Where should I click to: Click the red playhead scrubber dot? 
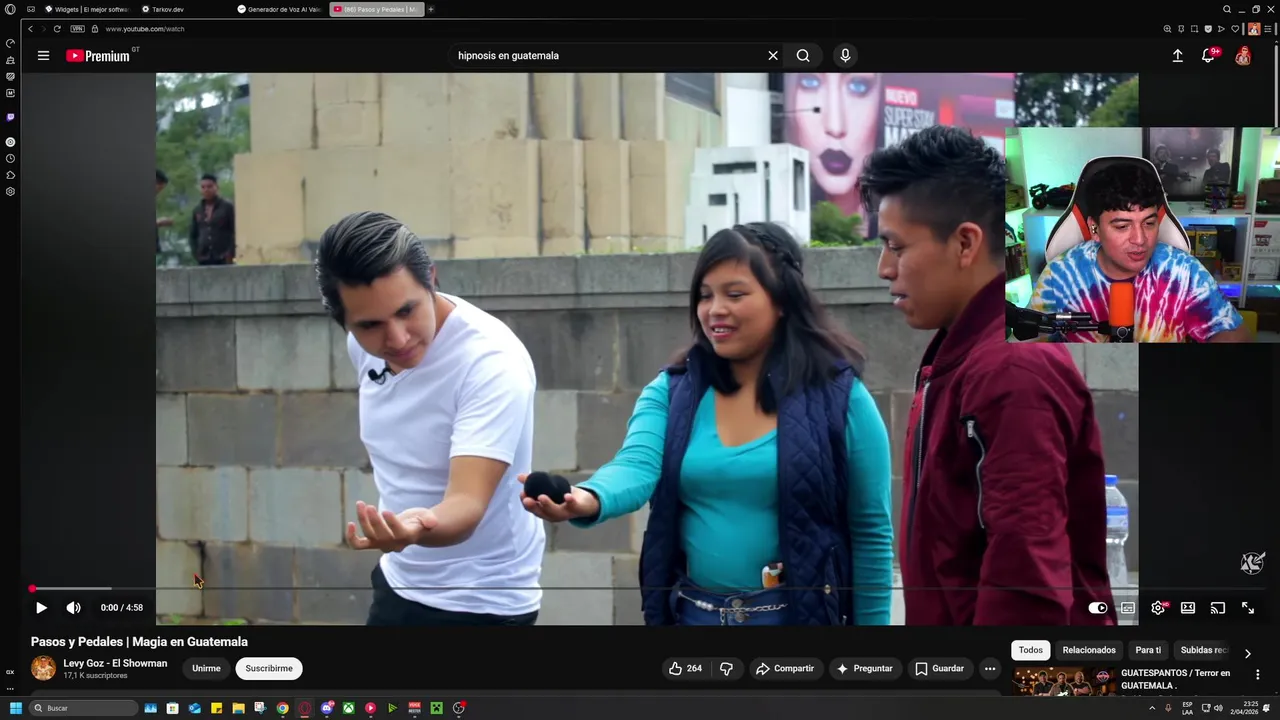click(32, 589)
